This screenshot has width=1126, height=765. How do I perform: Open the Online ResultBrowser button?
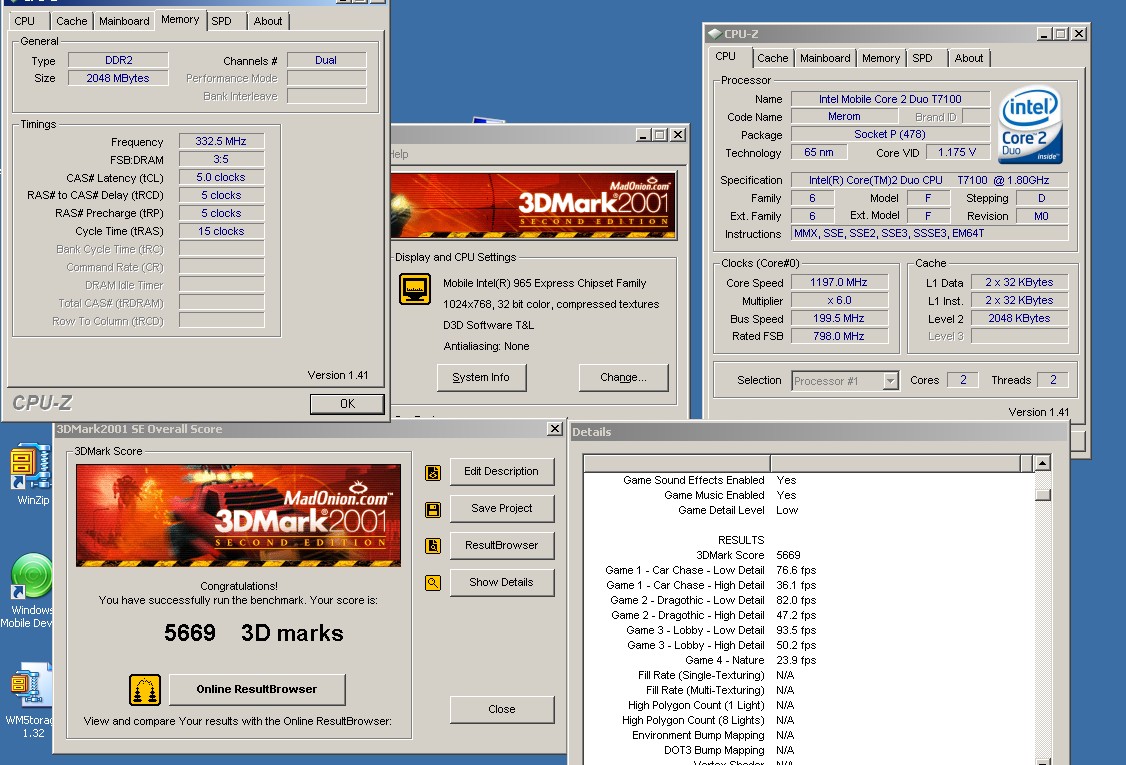pos(256,689)
